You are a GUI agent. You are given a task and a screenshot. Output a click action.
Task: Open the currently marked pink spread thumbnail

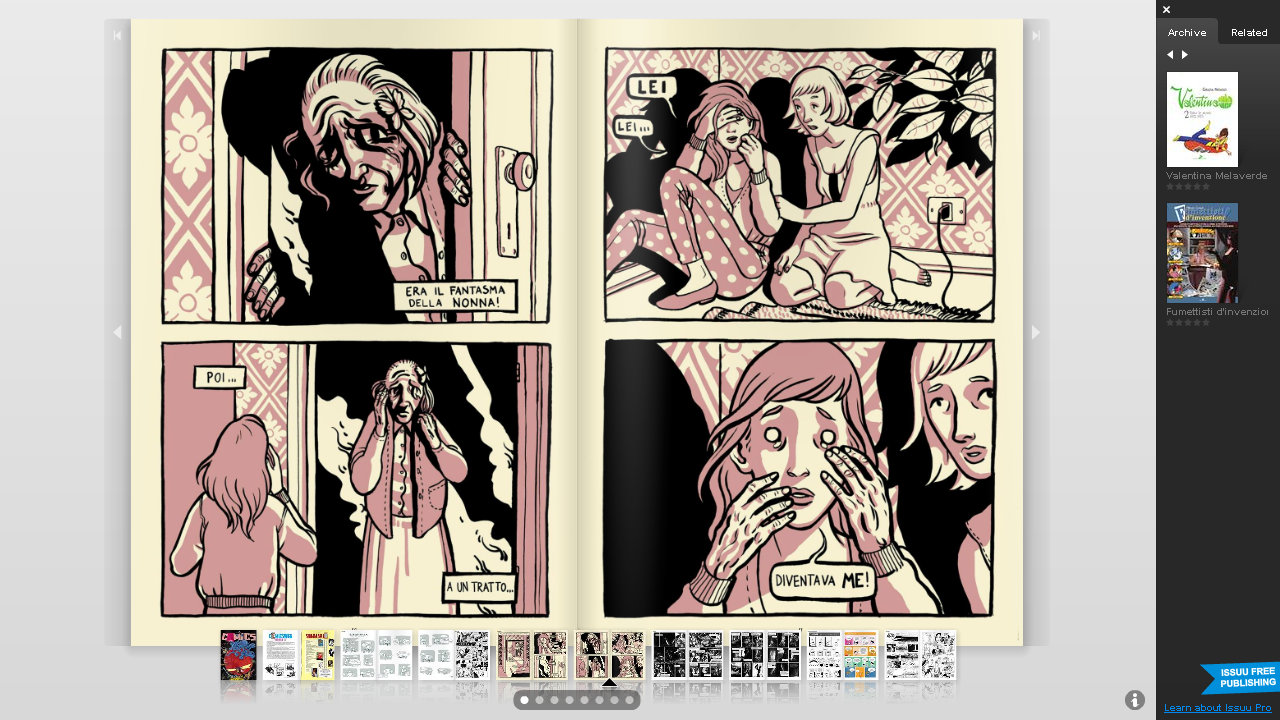pos(610,655)
